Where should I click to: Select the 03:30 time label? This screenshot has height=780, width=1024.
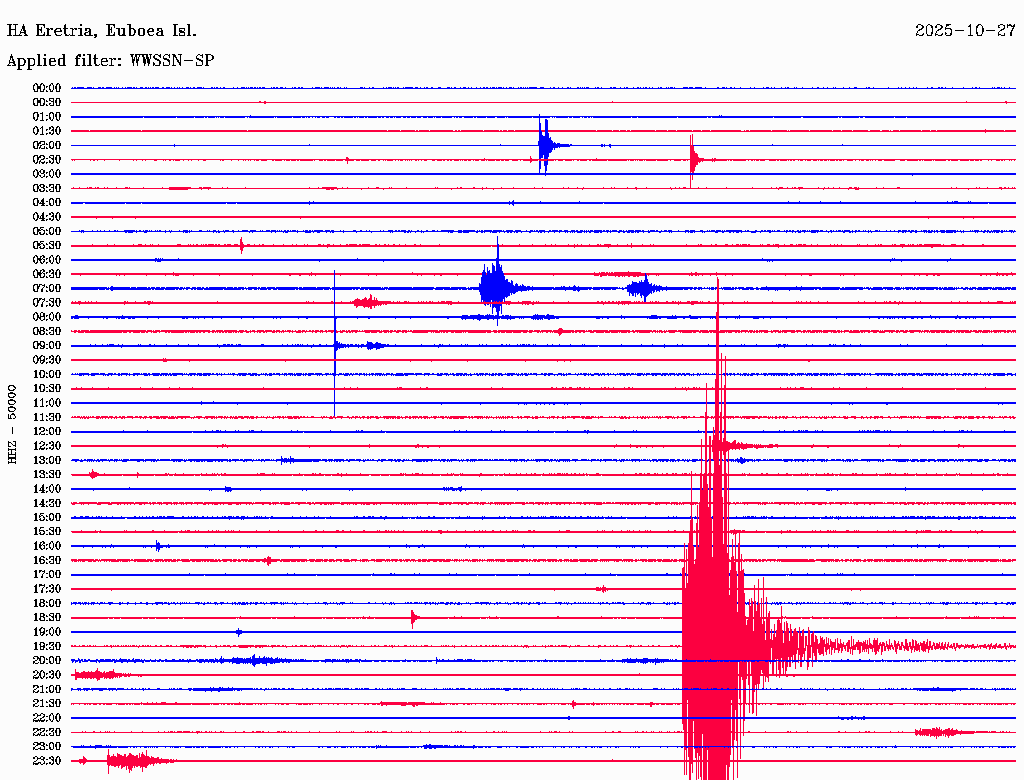[47, 188]
